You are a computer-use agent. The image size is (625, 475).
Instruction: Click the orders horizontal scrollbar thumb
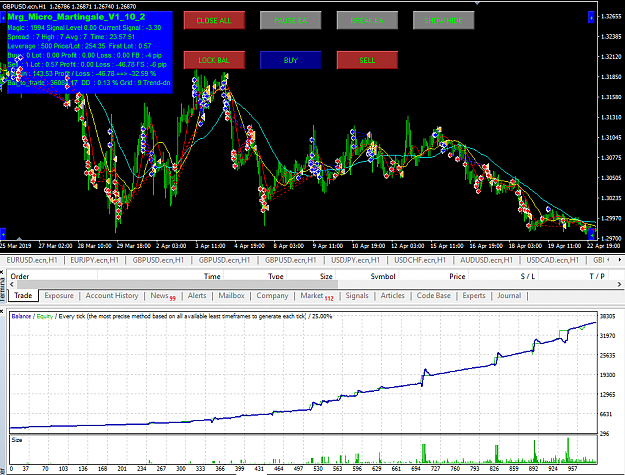point(177,284)
